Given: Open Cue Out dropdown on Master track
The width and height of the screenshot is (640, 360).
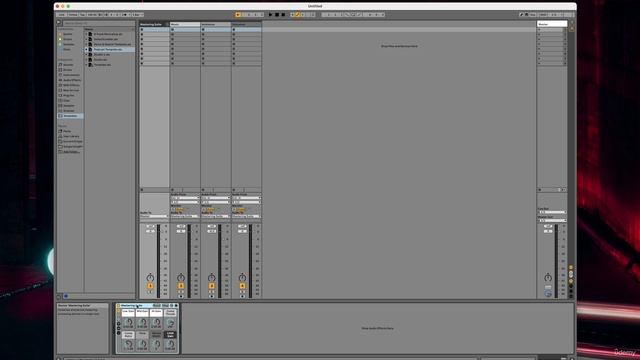Looking at the screenshot, I should [x=552, y=212].
